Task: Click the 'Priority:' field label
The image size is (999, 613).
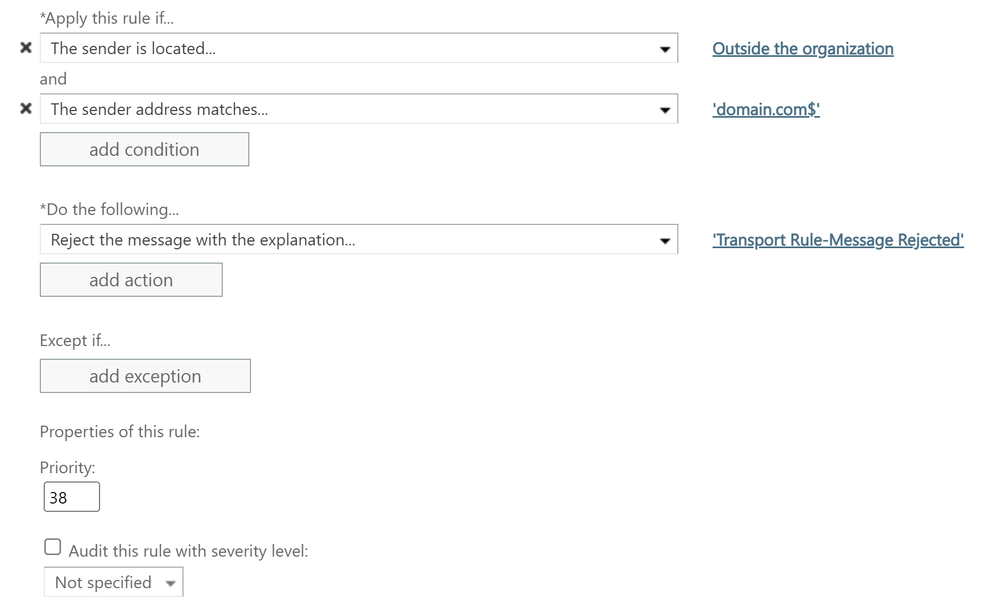Action: tap(68, 467)
